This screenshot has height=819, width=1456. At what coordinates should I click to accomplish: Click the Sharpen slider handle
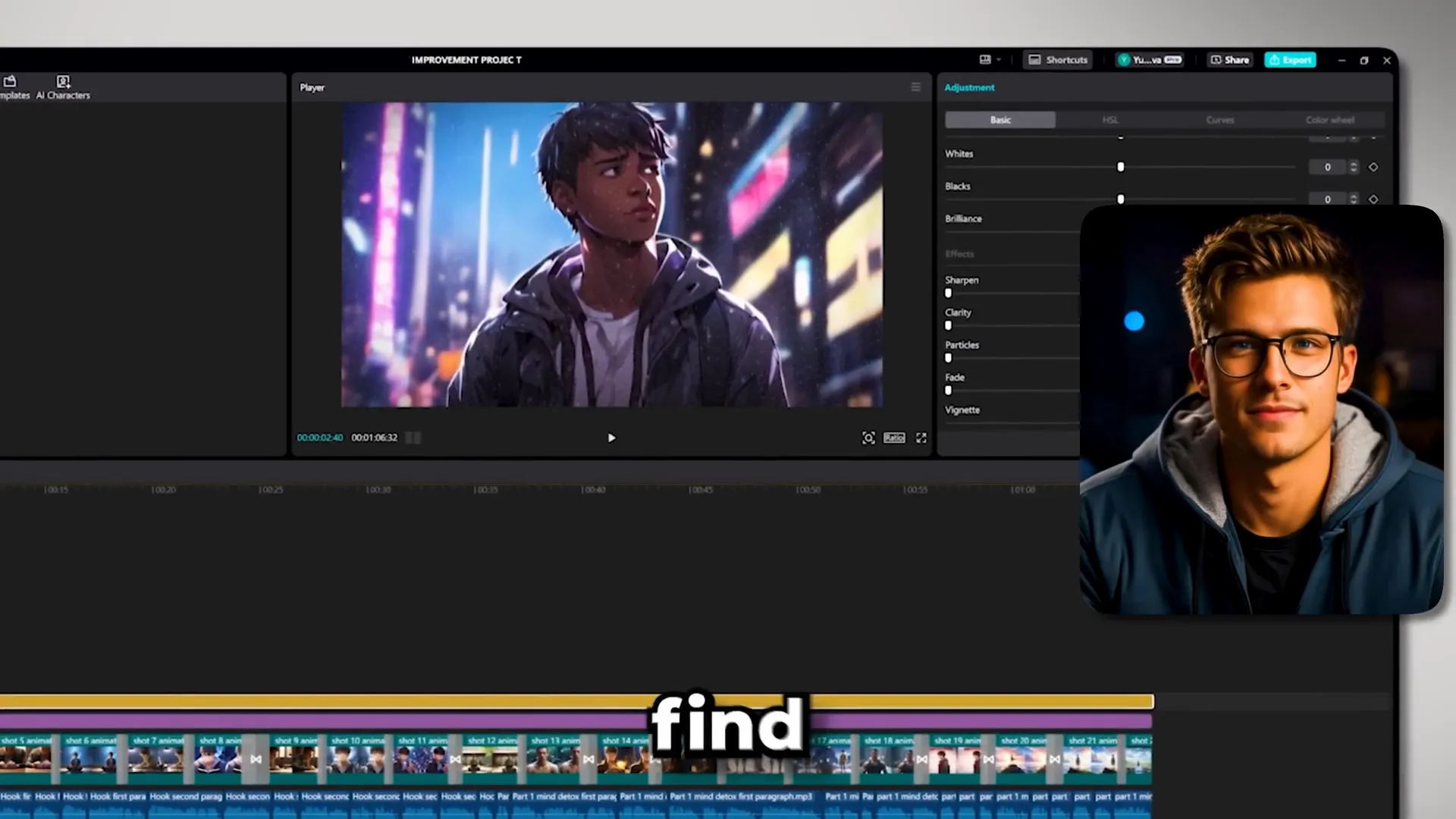pos(948,293)
